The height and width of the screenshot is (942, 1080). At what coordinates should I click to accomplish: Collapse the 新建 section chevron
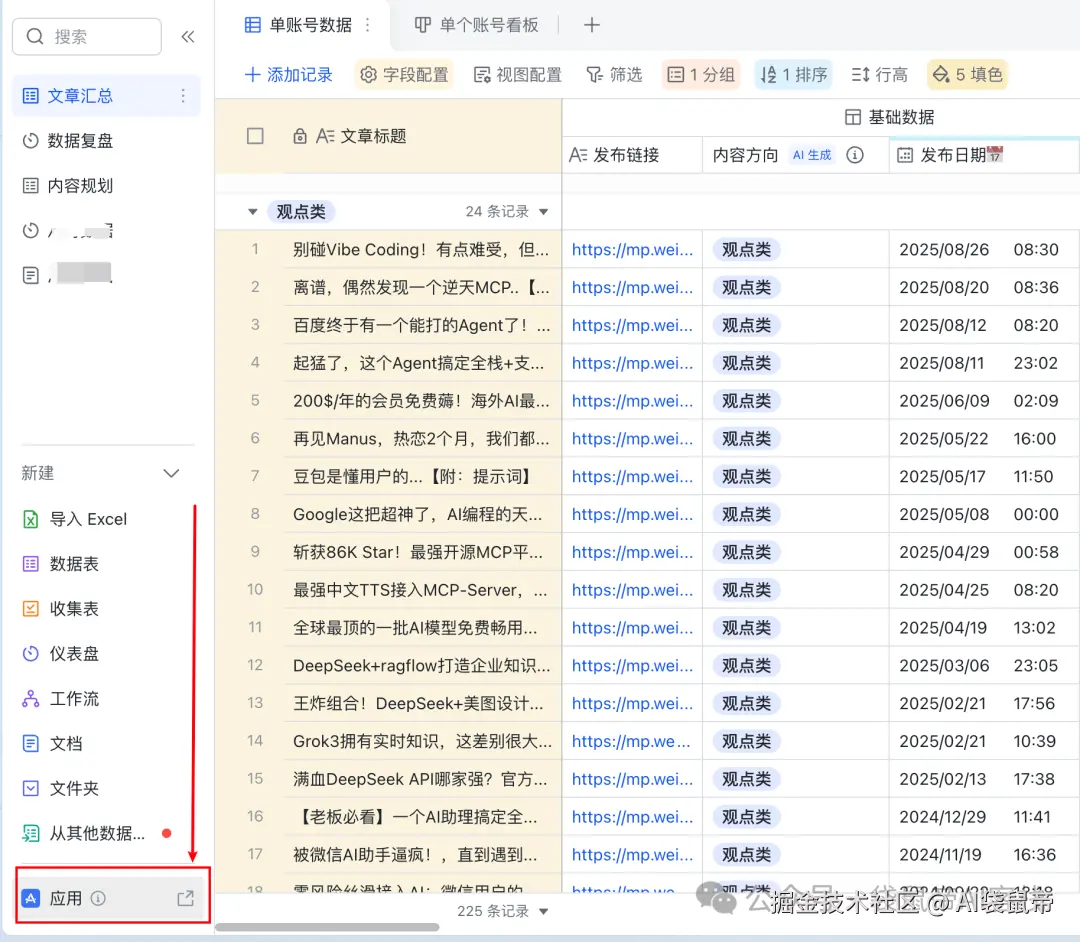(171, 473)
